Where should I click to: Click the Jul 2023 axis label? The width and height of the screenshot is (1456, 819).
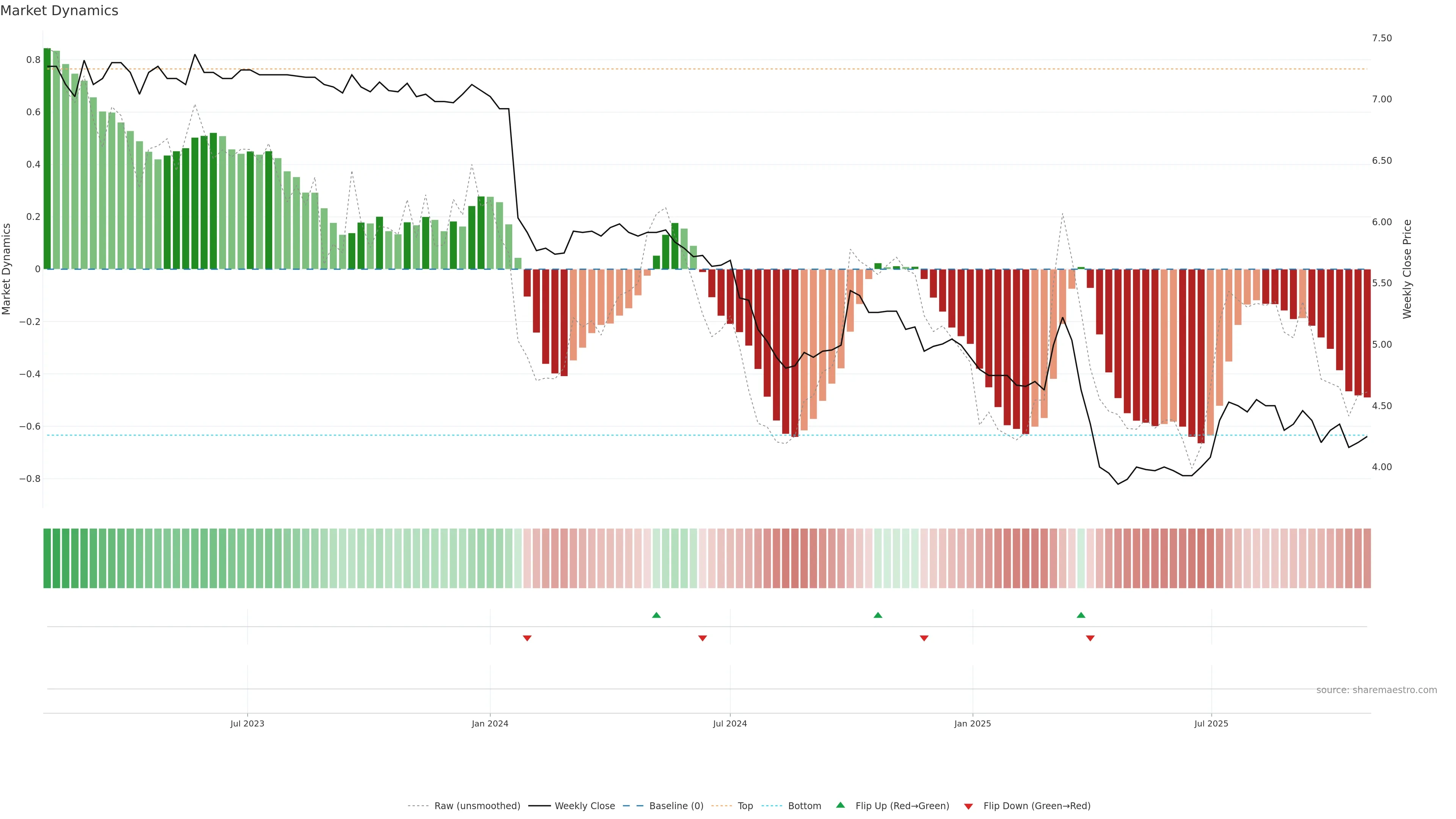247,723
